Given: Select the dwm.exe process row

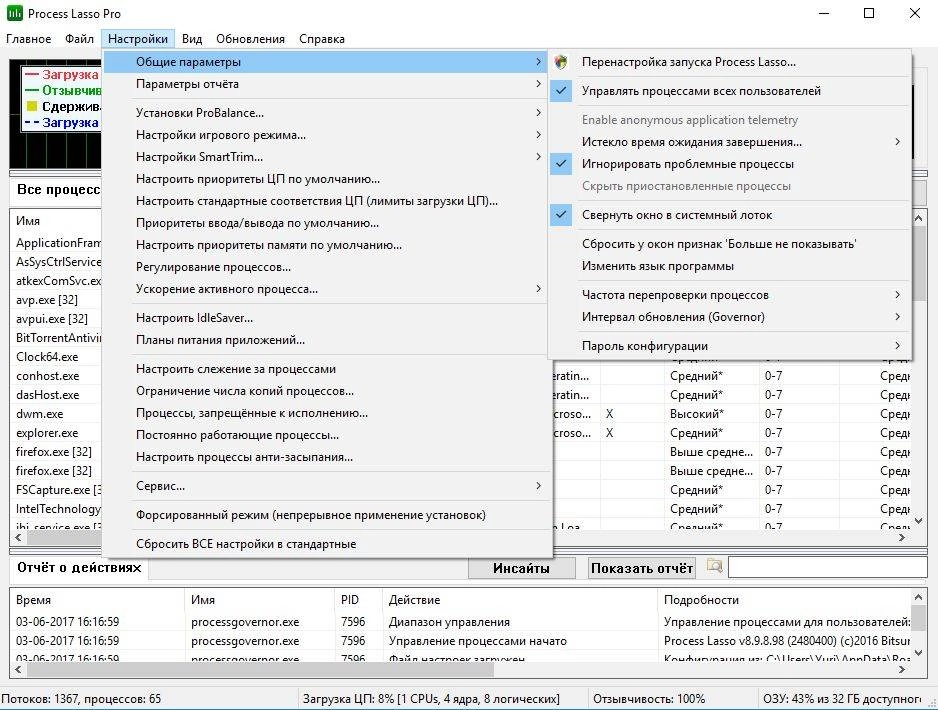Looking at the screenshot, I should [x=56, y=413].
